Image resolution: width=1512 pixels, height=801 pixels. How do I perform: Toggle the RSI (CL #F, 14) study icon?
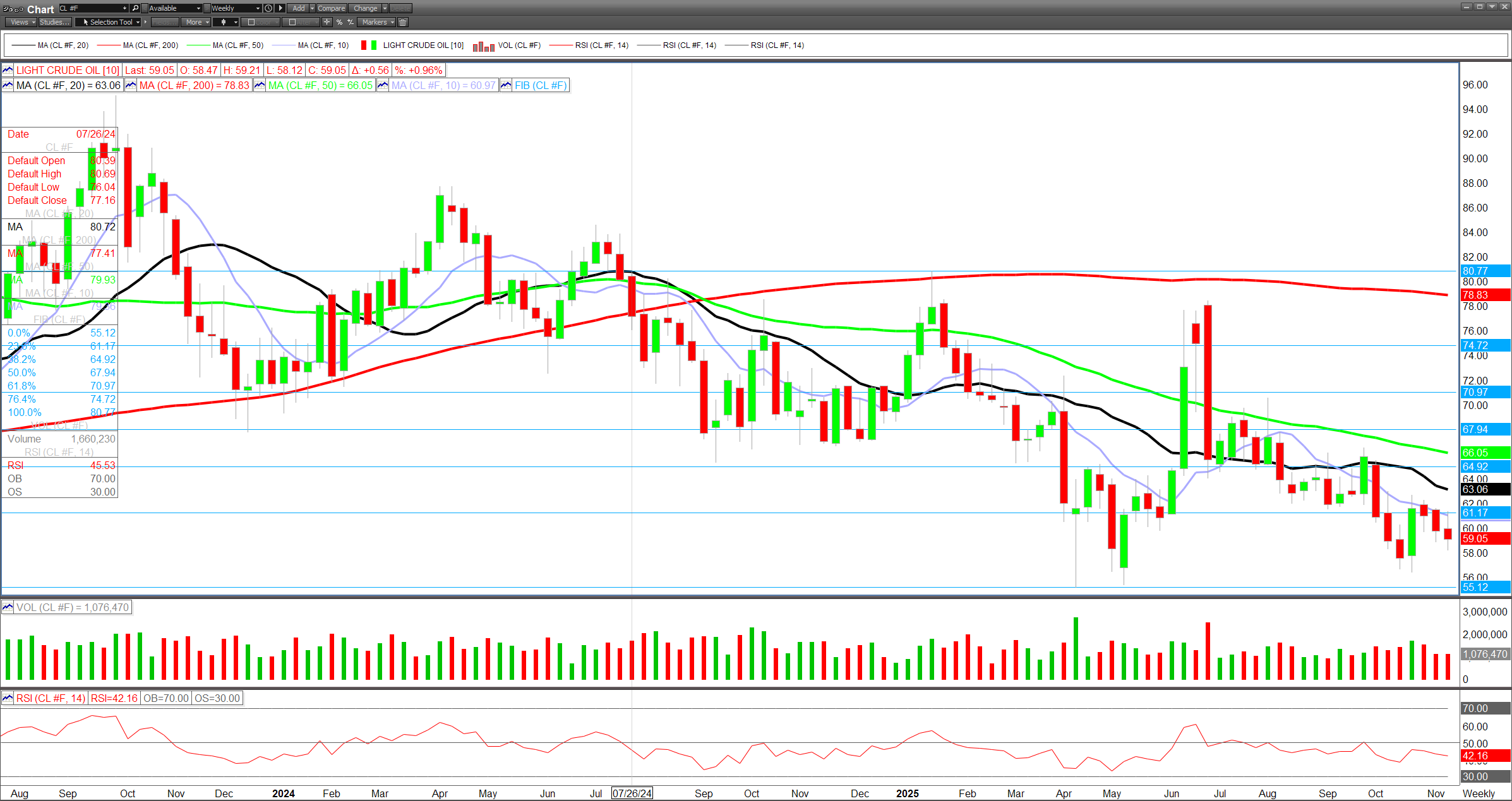pos(8,698)
